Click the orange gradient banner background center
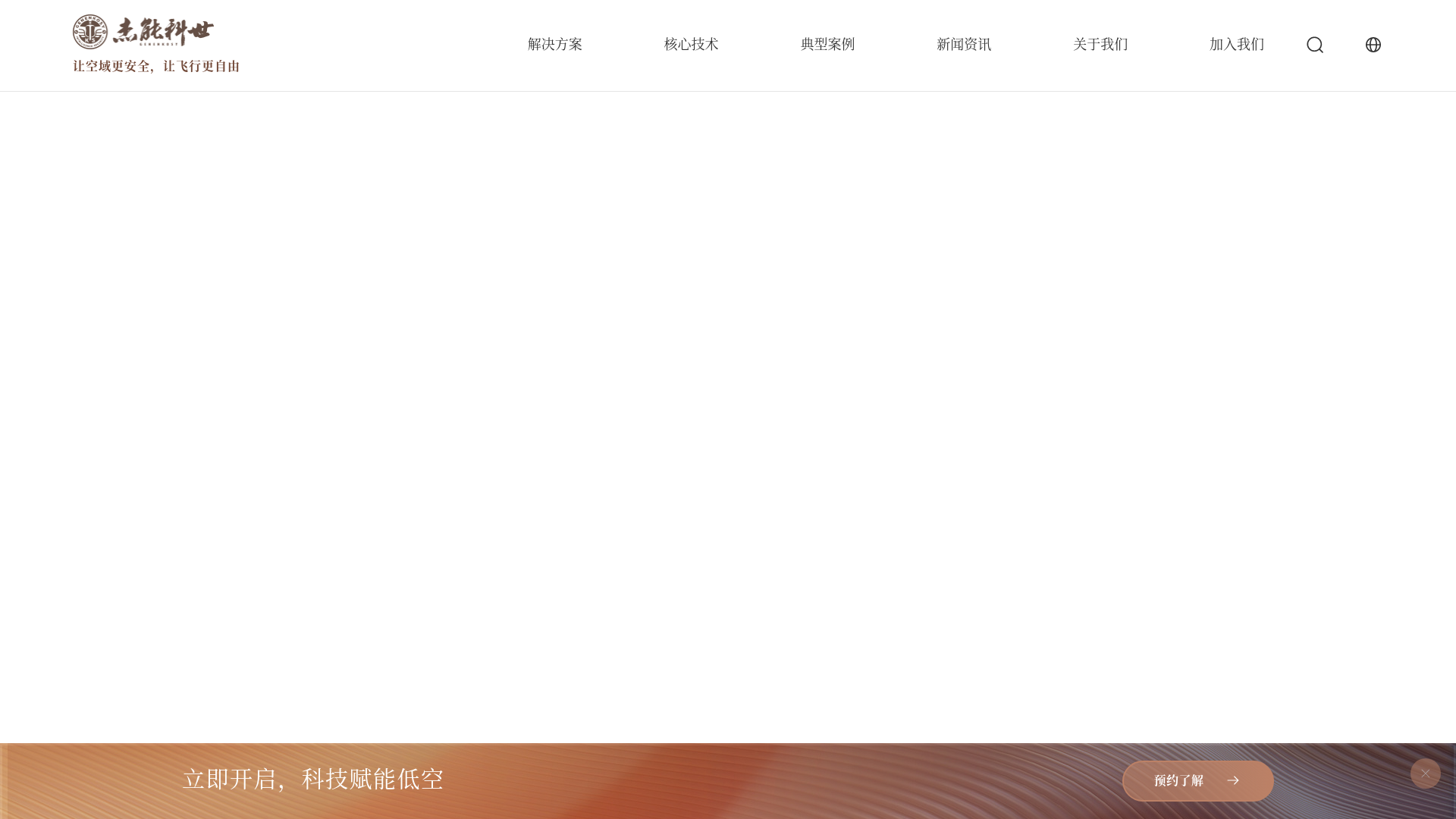Screen dimensions: 1456x819 728,781
